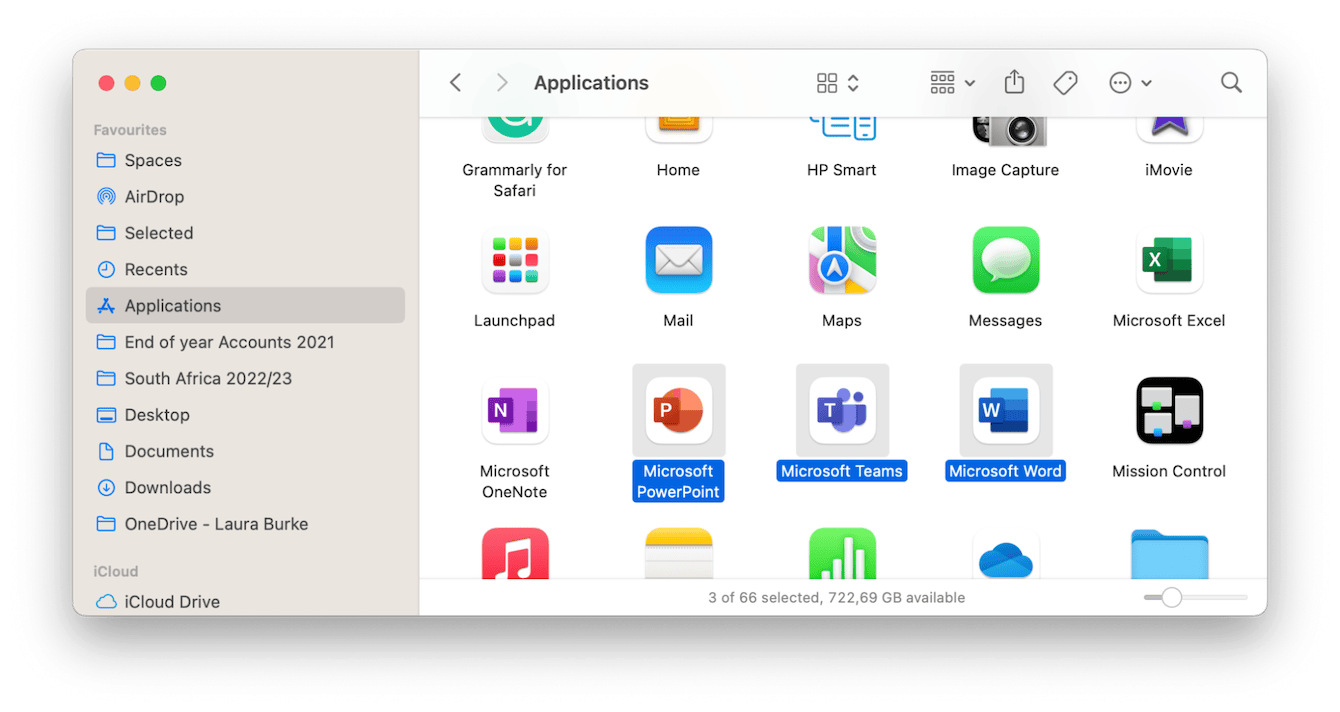Image resolution: width=1340 pixels, height=712 pixels.
Task: Click the Share toolbar icon
Action: (1014, 82)
